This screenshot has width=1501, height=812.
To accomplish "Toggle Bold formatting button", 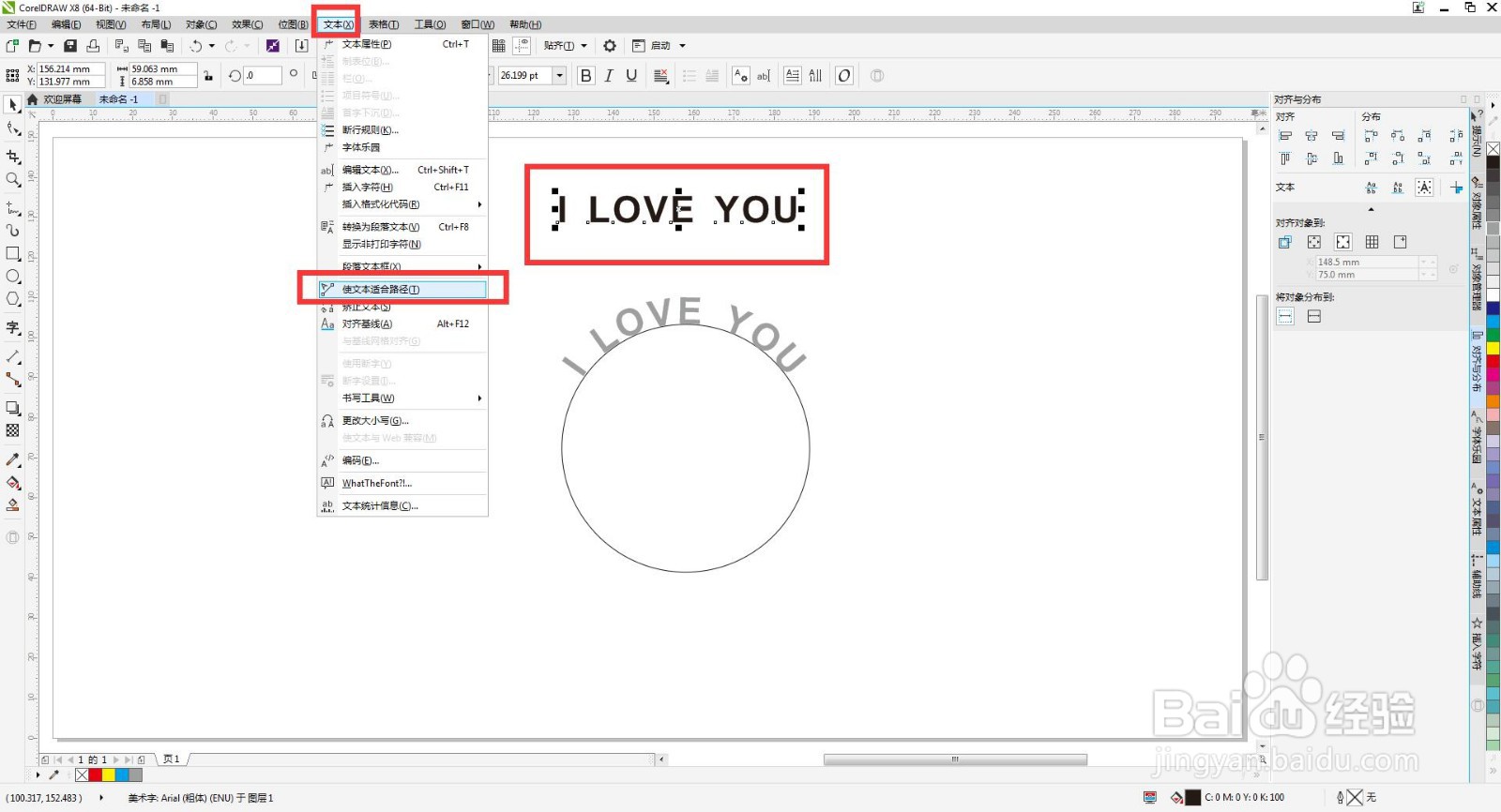I will 586,75.
